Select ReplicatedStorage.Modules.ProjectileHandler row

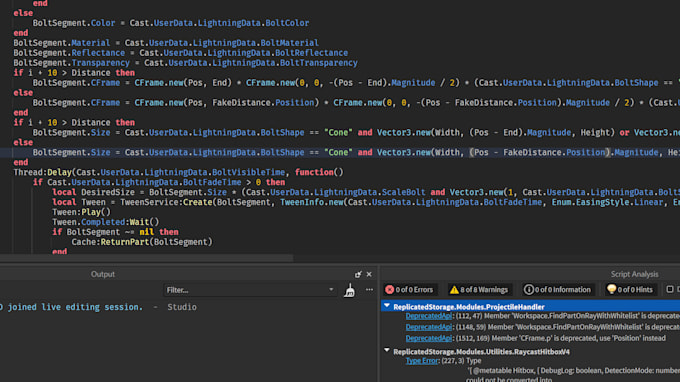(x=530, y=307)
